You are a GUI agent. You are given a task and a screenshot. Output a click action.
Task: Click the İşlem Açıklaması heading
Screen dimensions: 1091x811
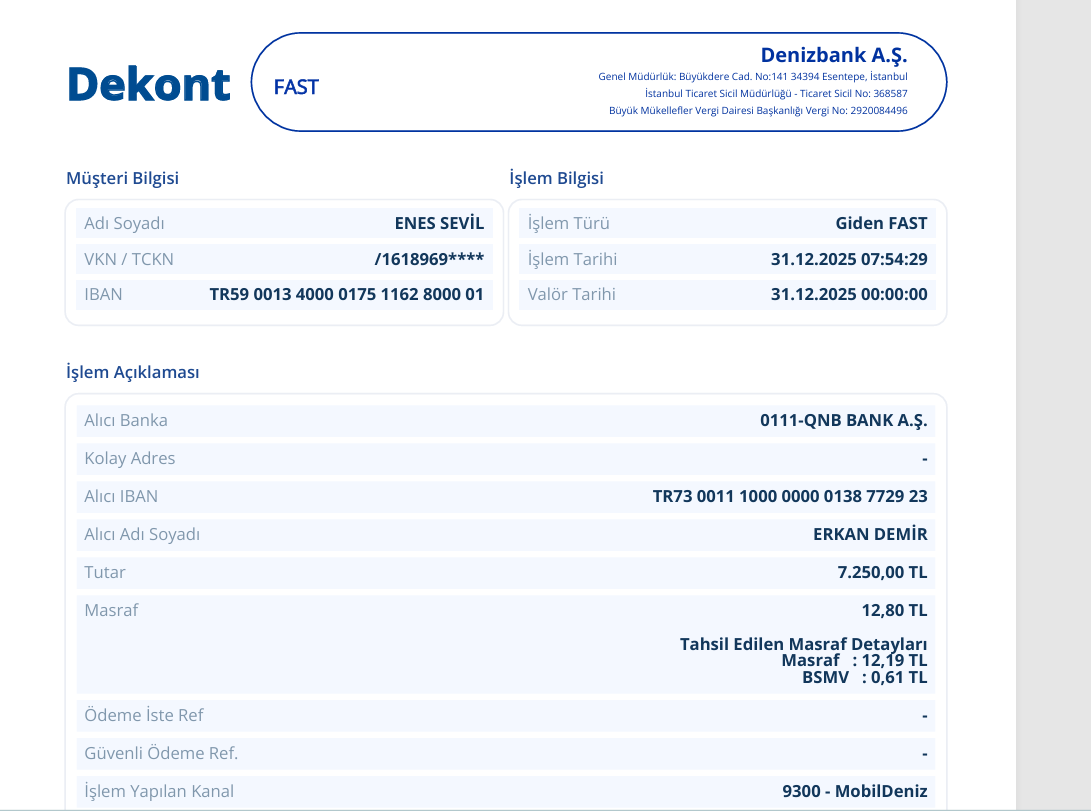coord(132,372)
